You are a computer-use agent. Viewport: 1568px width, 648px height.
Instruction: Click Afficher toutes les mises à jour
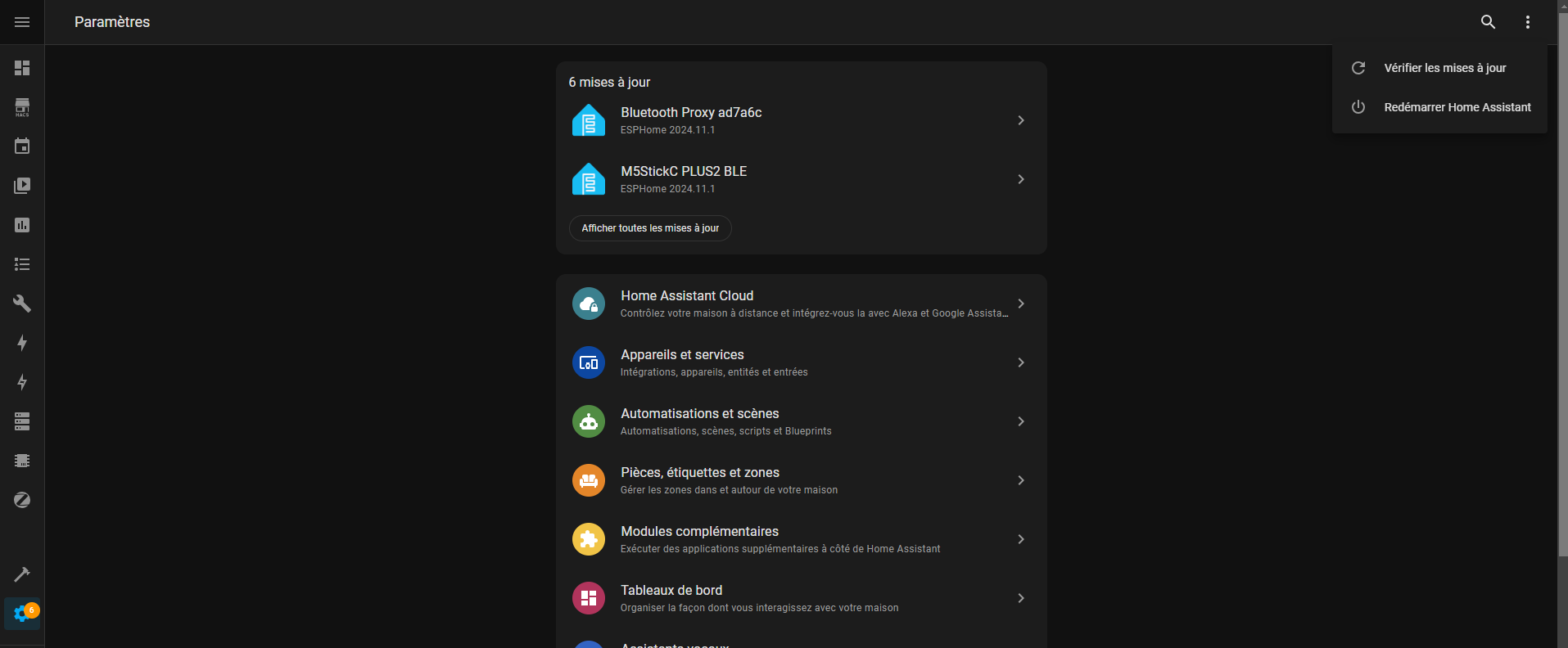tap(650, 228)
